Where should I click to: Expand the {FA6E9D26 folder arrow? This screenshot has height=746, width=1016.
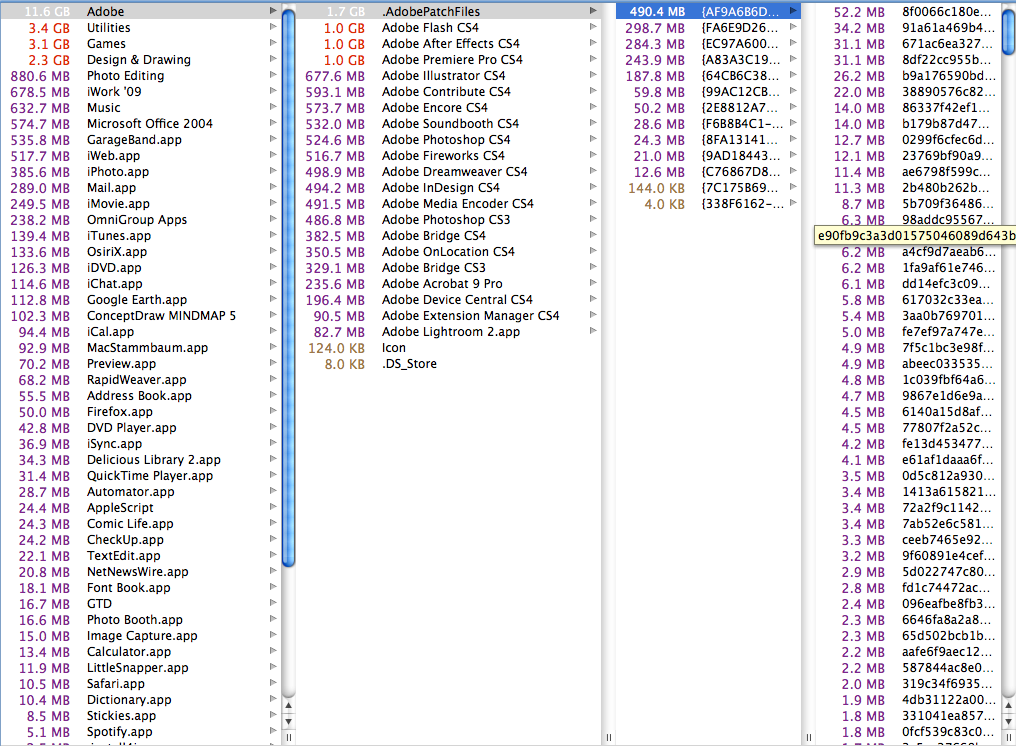pos(793,27)
